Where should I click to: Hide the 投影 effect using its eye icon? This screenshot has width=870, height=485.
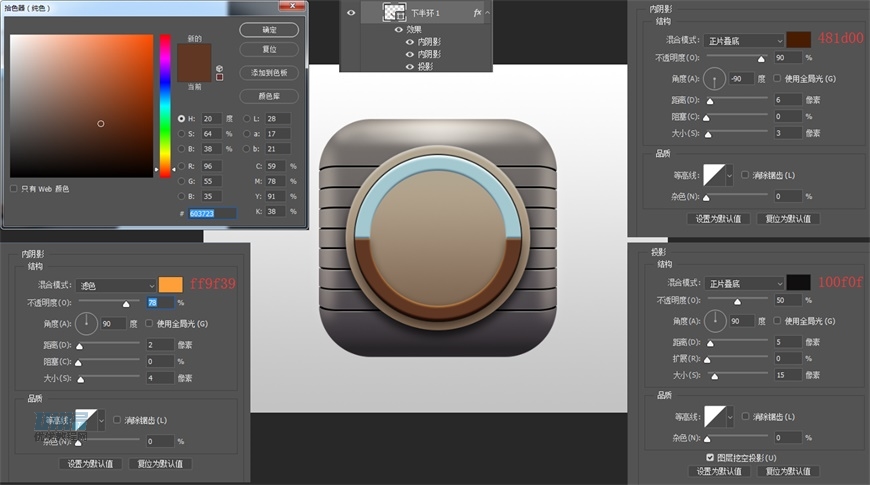(410, 66)
